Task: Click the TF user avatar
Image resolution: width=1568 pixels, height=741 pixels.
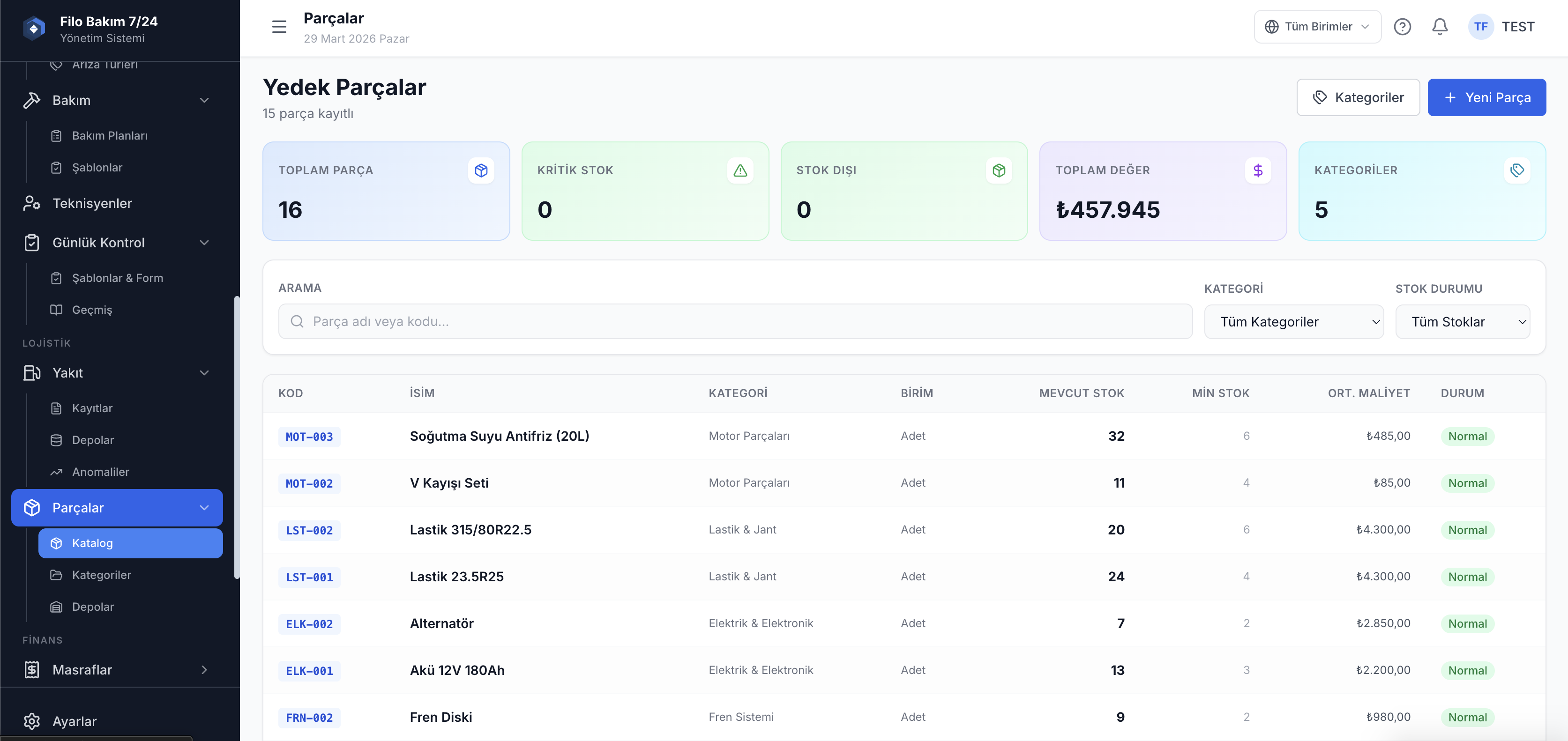Action: click(x=1480, y=27)
